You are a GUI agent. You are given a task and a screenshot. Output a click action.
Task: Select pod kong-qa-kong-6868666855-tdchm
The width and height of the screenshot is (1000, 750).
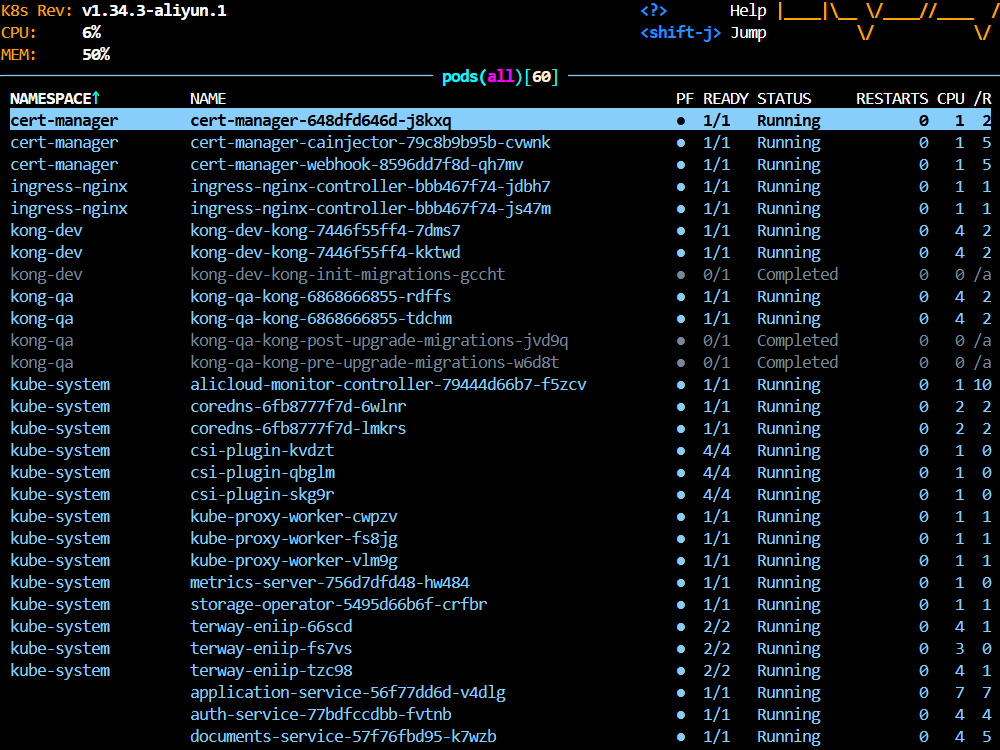[500, 318]
